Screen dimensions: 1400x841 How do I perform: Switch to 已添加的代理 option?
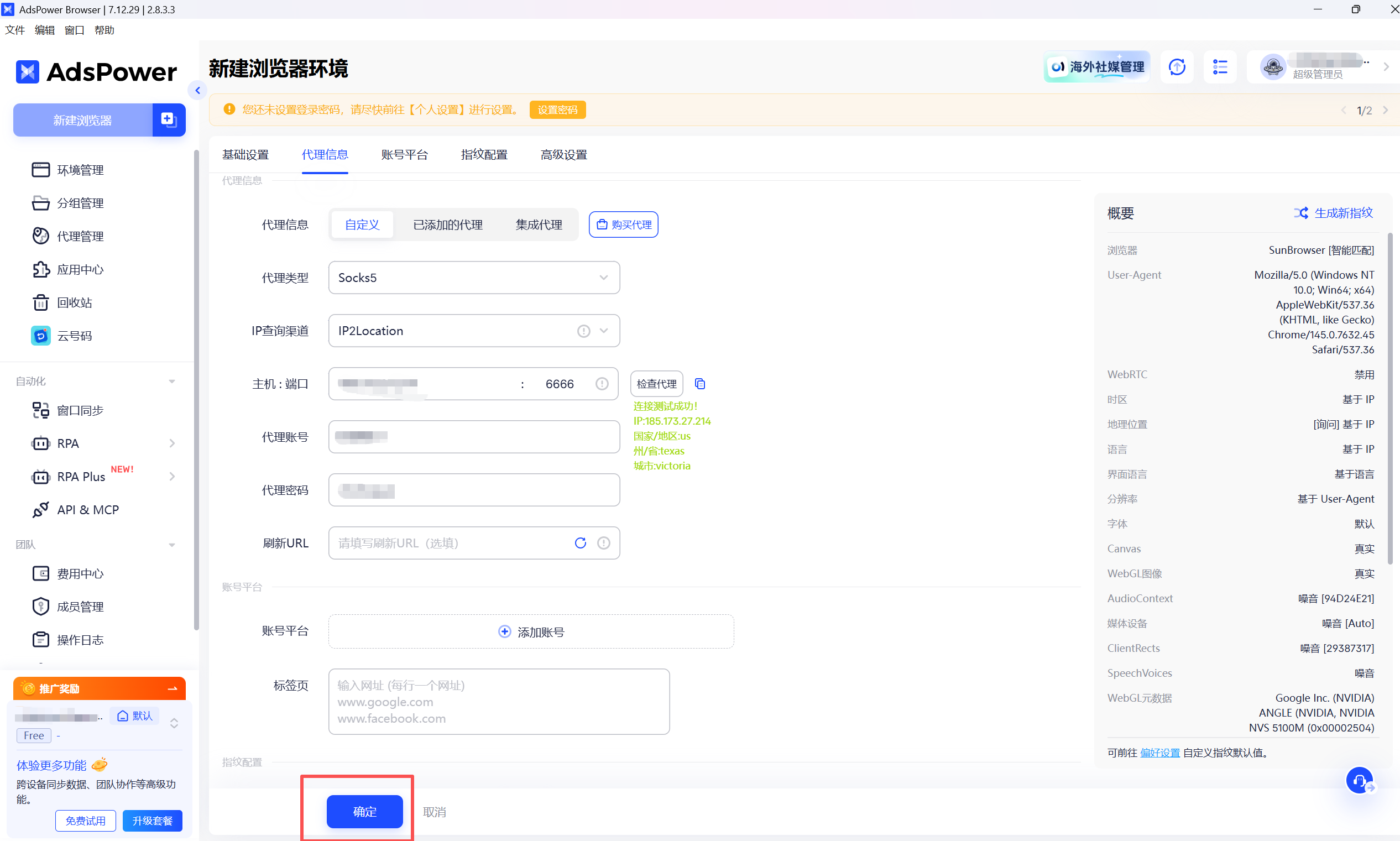[448, 224]
